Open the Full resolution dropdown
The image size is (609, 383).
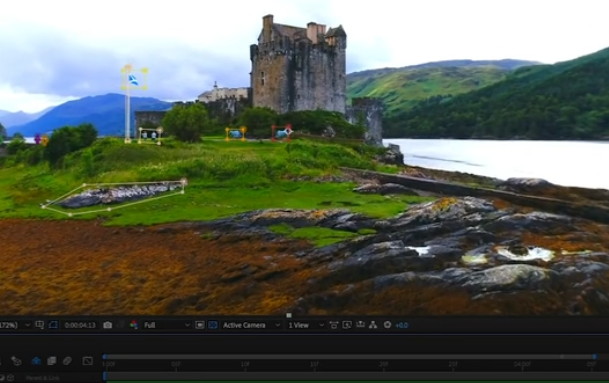click(167, 325)
